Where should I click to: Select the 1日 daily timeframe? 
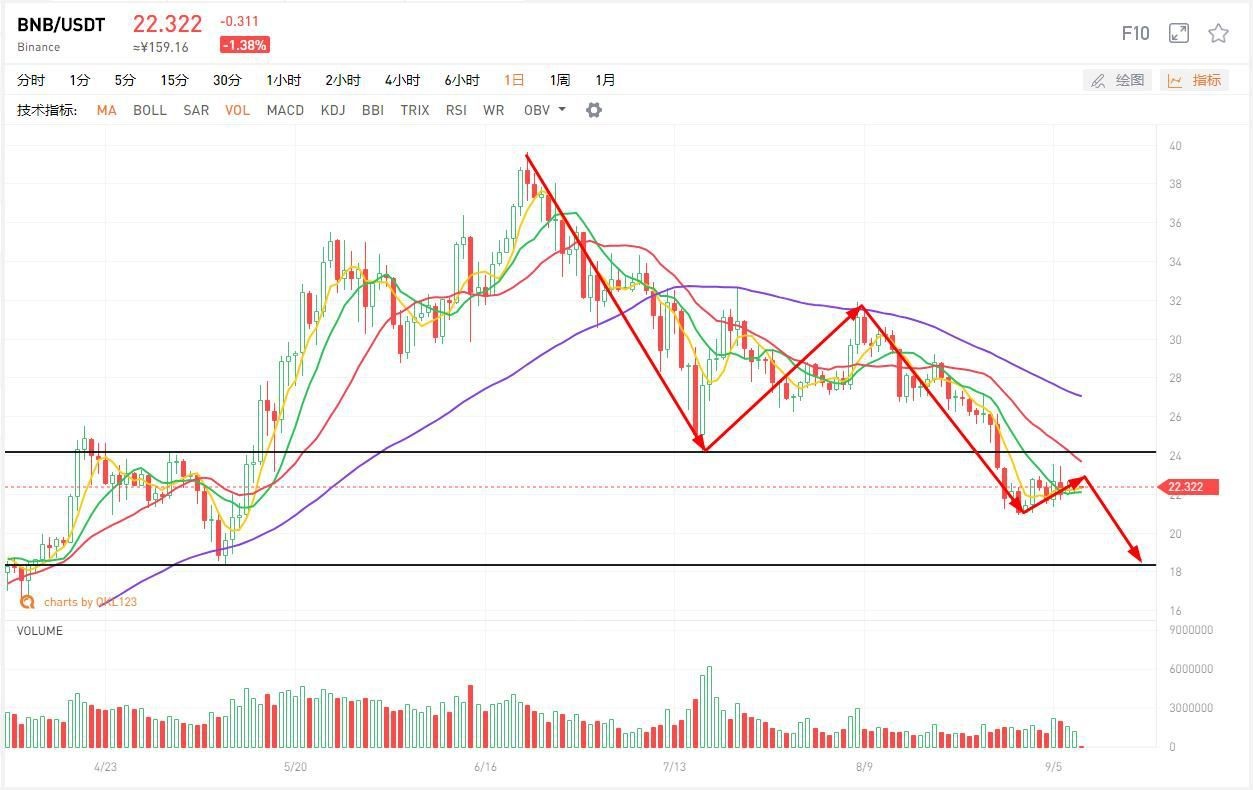[x=514, y=80]
